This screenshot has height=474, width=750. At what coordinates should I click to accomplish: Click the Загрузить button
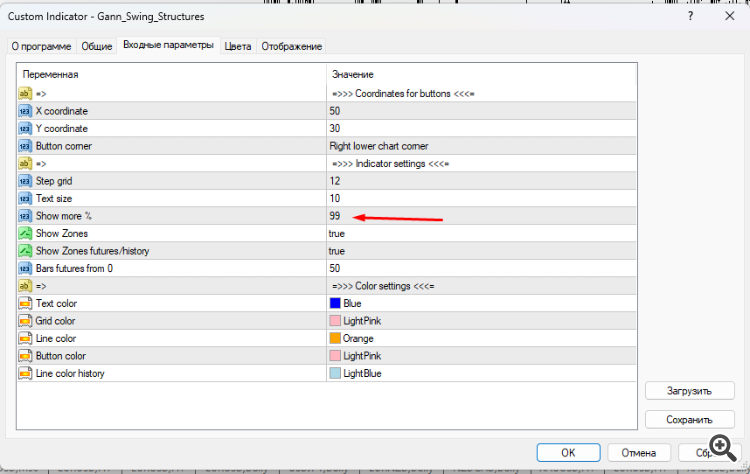tap(689, 391)
